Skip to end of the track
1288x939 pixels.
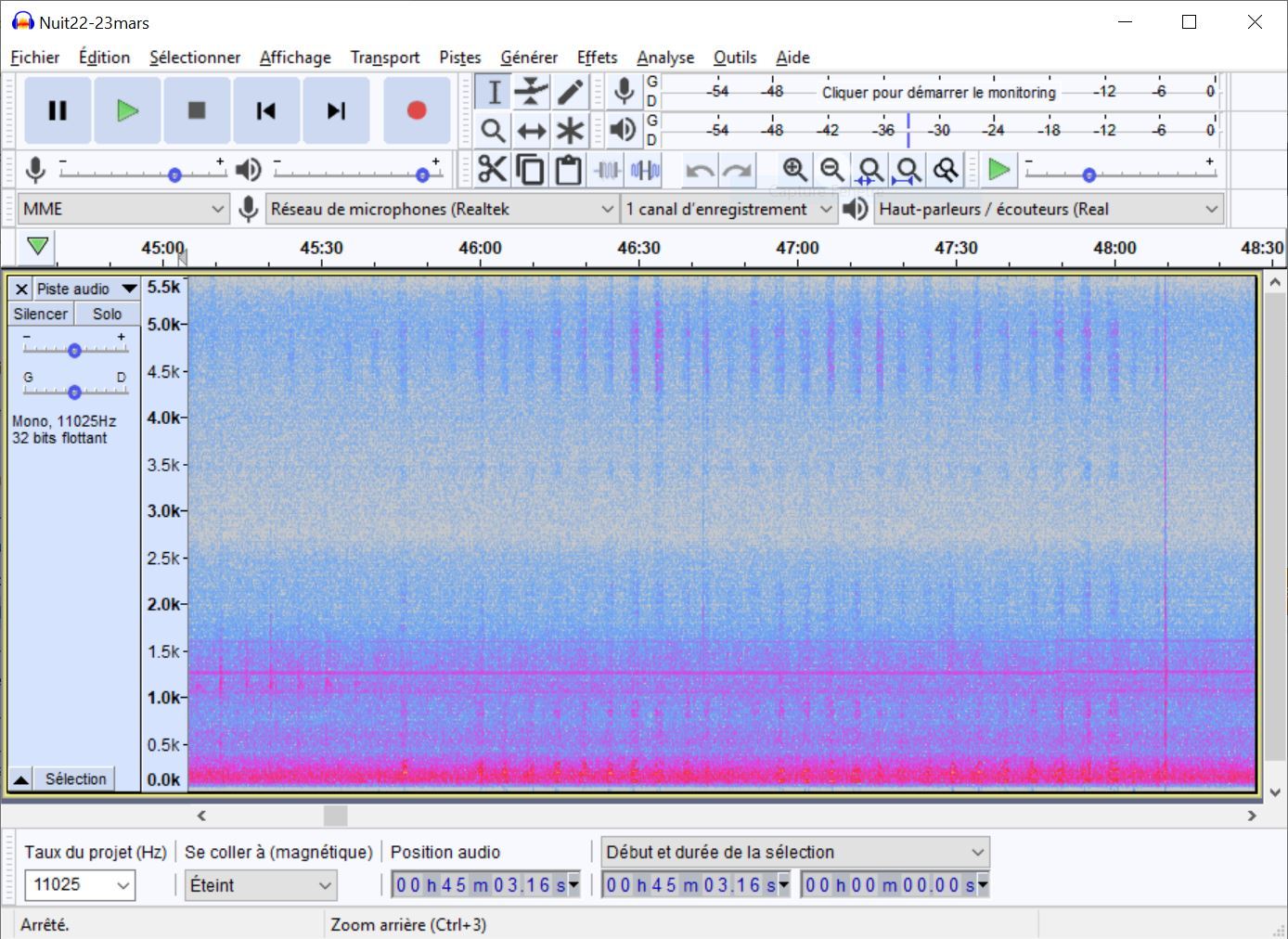tap(336, 110)
